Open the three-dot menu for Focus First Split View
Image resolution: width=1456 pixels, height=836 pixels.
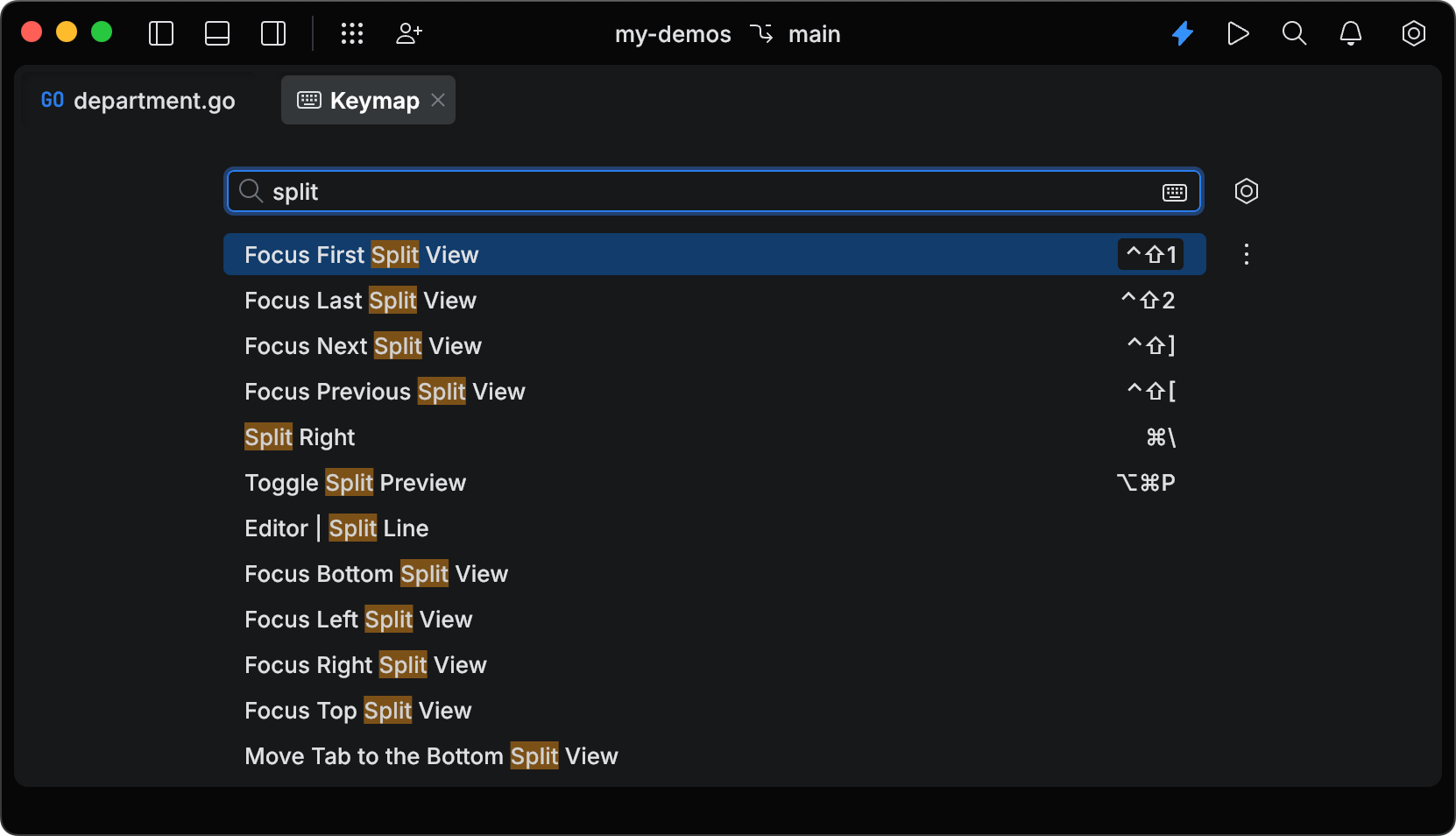pyautogui.click(x=1246, y=255)
